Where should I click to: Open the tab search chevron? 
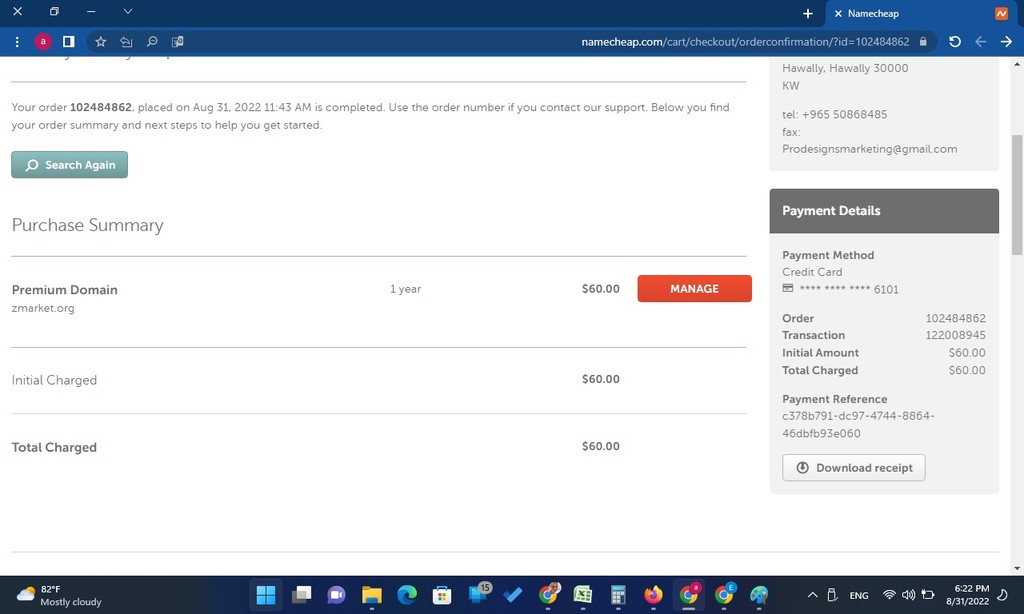point(128,12)
